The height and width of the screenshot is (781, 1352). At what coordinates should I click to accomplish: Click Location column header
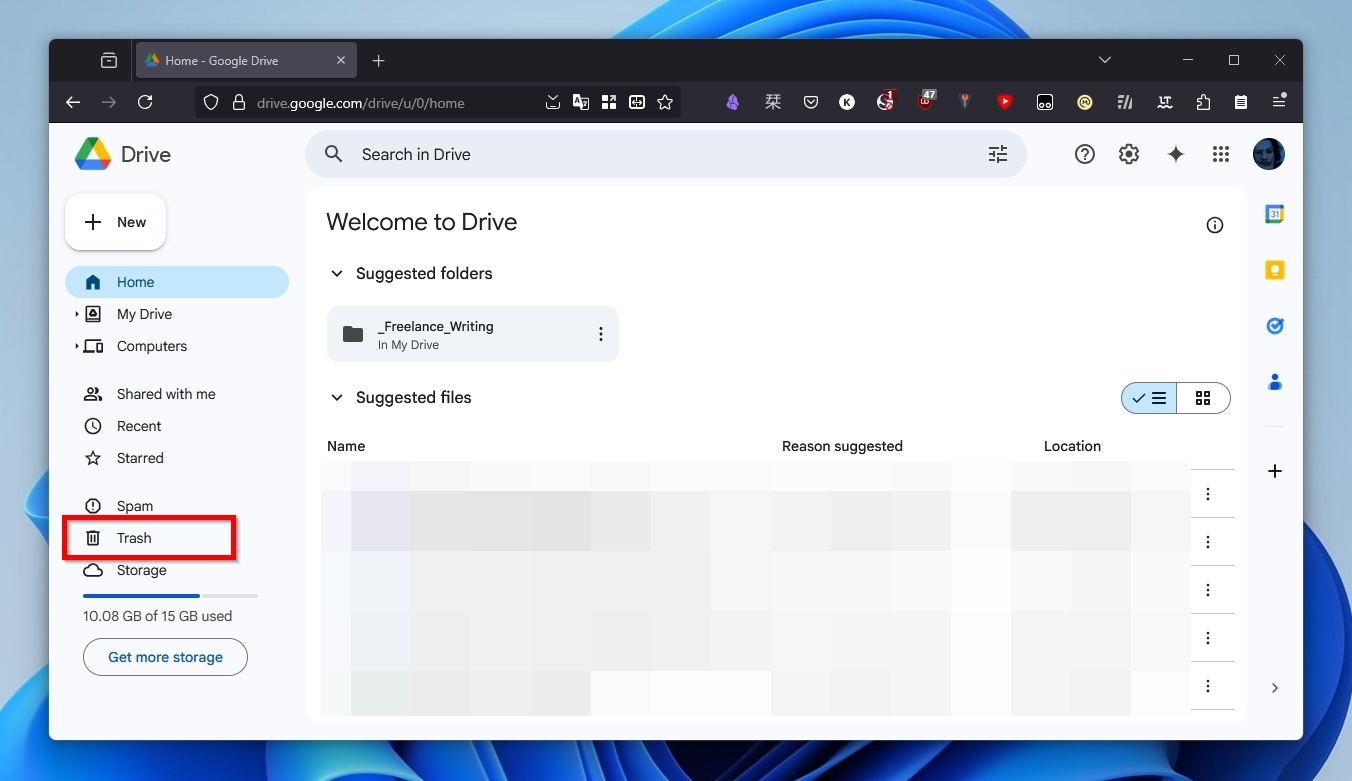[1072, 446]
